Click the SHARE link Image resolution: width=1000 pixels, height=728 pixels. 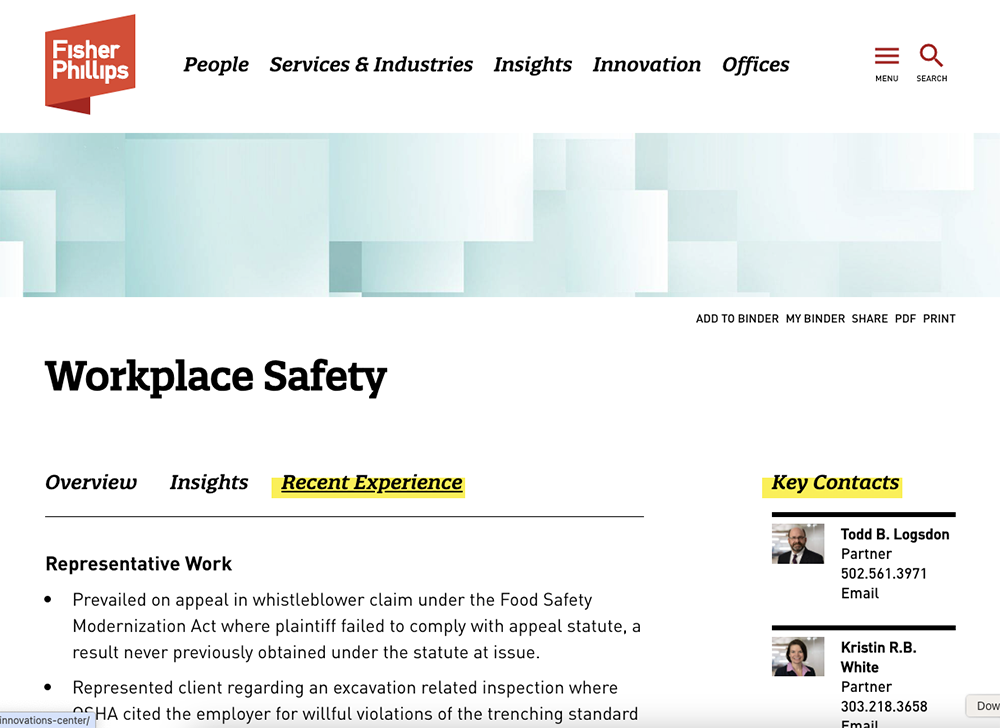tap(869, 319)
